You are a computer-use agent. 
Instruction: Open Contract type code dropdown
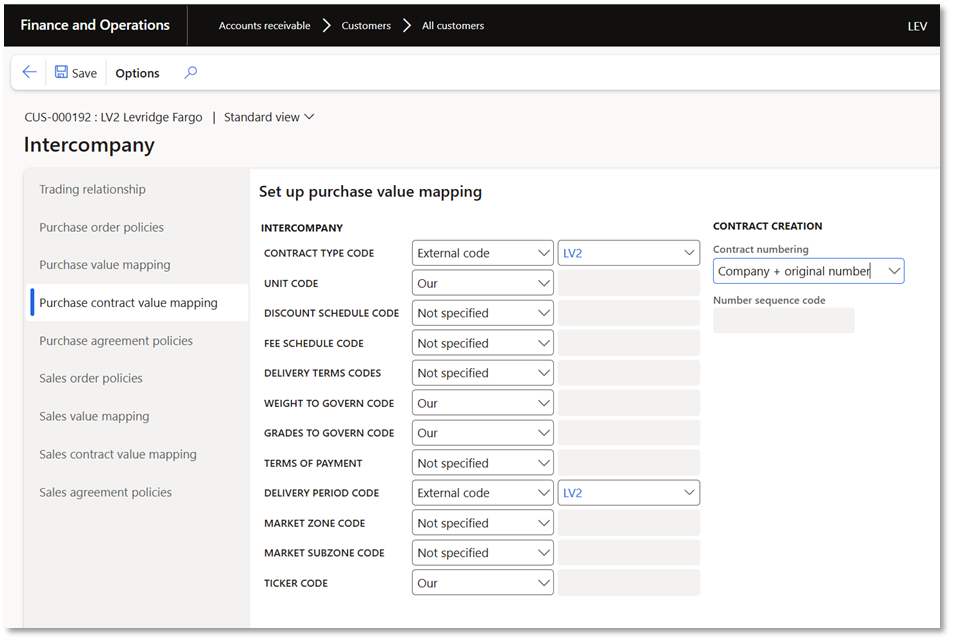(543, 253)
